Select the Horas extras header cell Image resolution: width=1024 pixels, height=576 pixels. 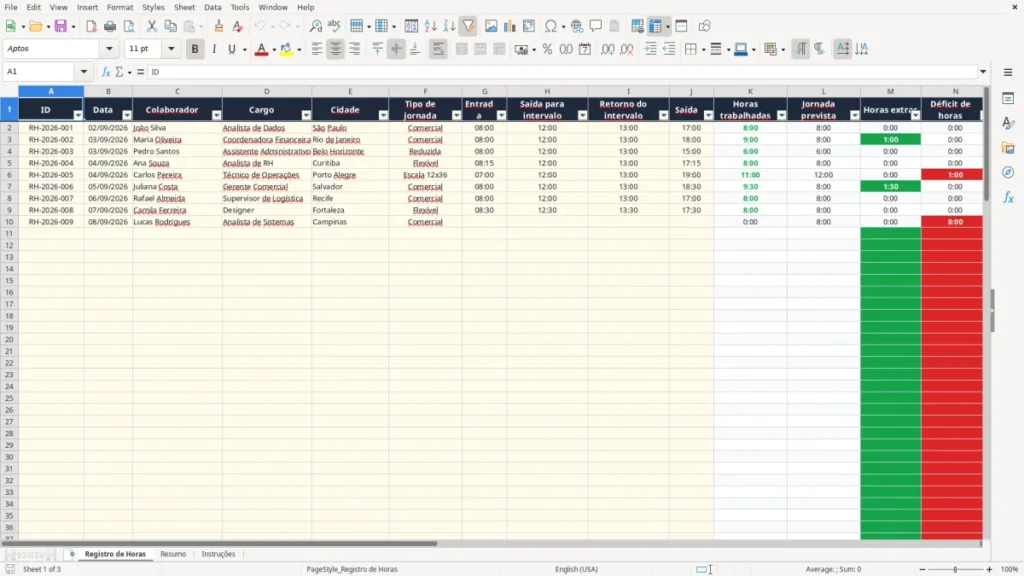click(x=891, y=110)
